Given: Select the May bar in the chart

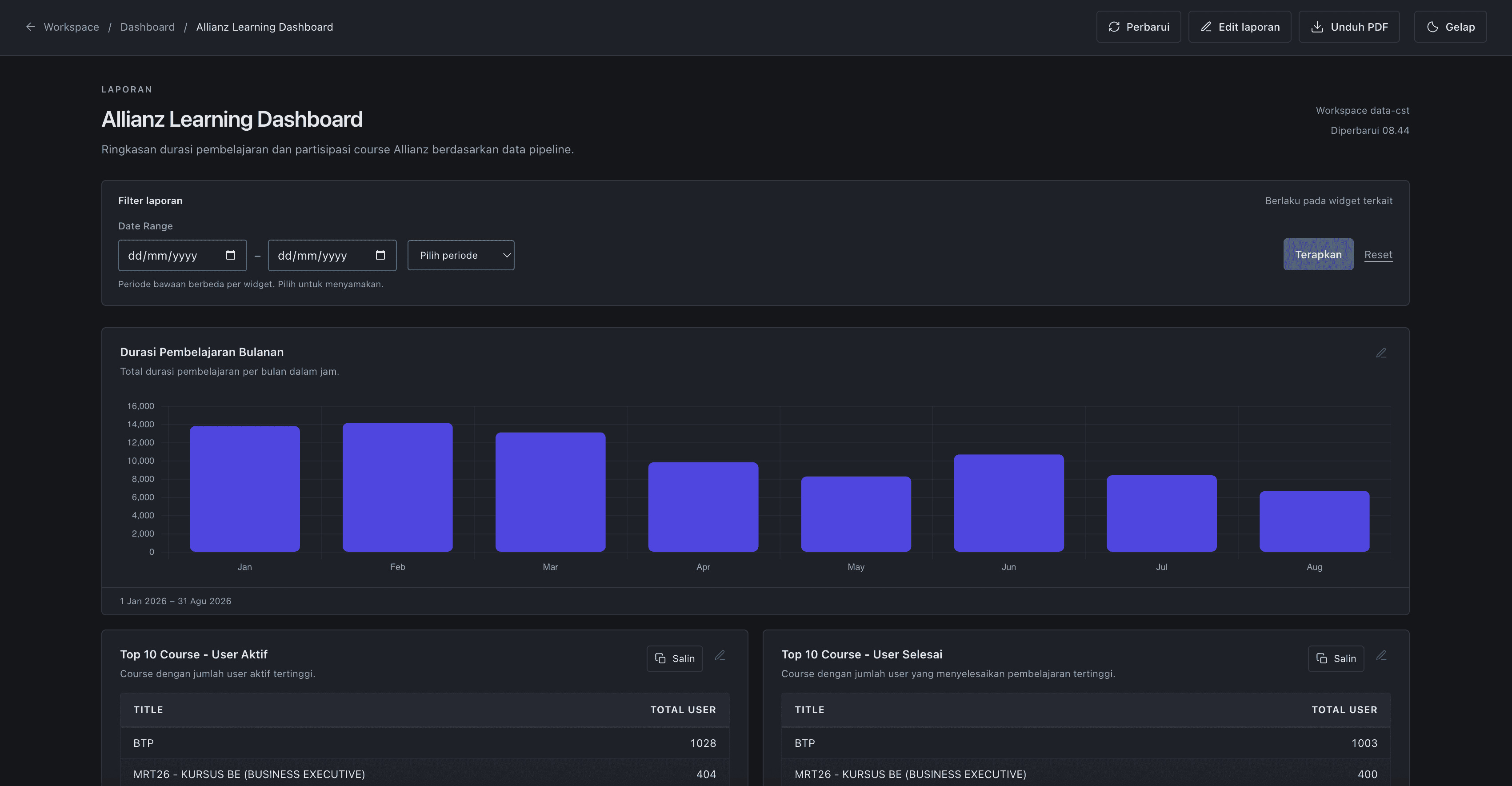Looking at the screenshot, I should pyautogui.click(x=856, y=513).
